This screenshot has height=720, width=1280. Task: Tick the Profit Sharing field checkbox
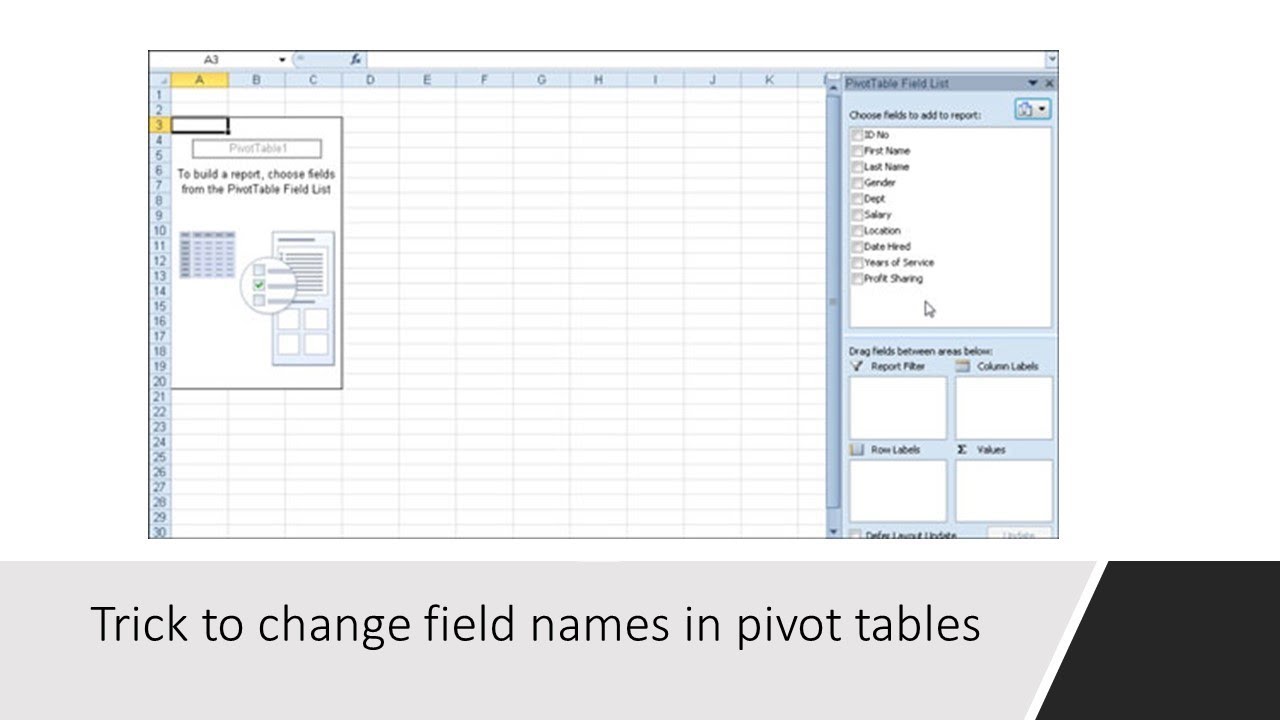[x=857, y=279]
